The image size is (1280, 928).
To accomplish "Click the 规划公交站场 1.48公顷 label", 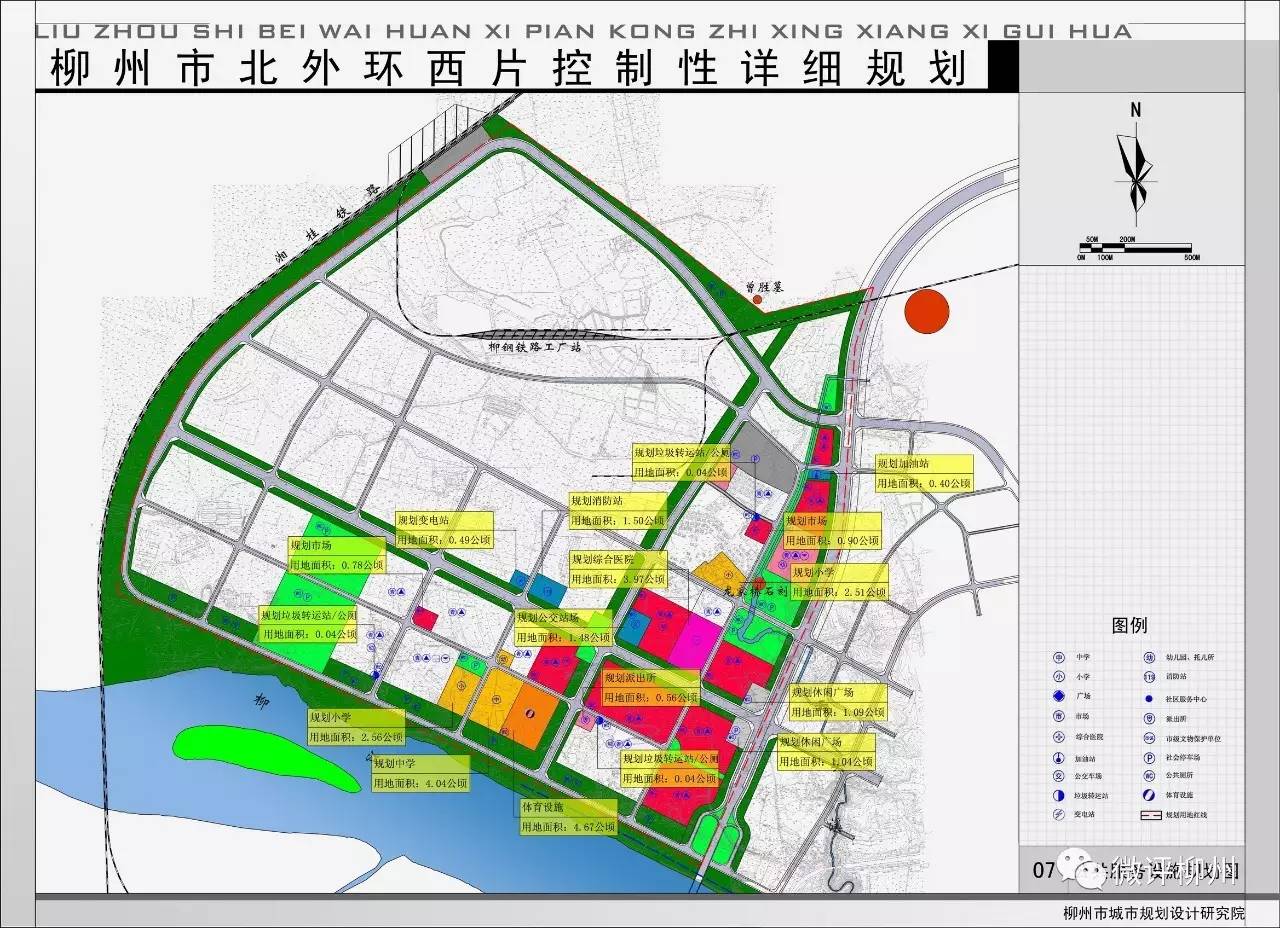I will coord(563,627).
